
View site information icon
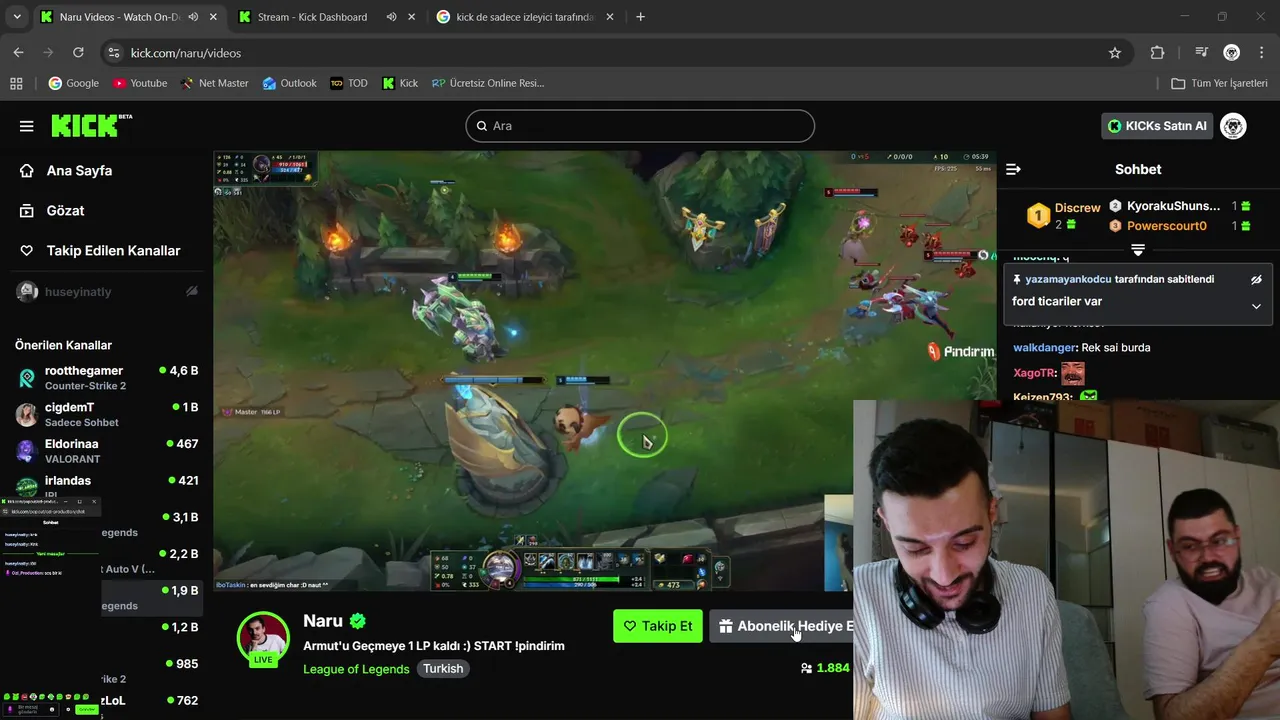point(114,53)
